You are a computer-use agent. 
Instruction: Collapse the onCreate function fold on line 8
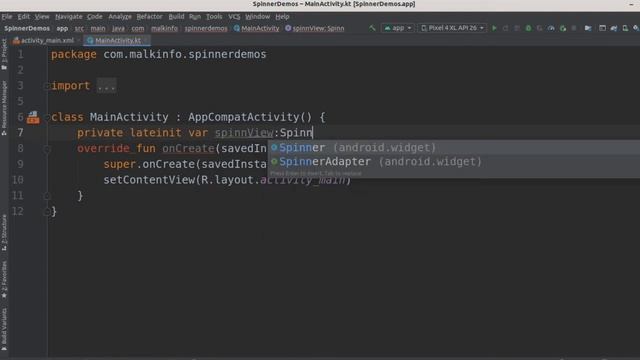click(47, 149)
